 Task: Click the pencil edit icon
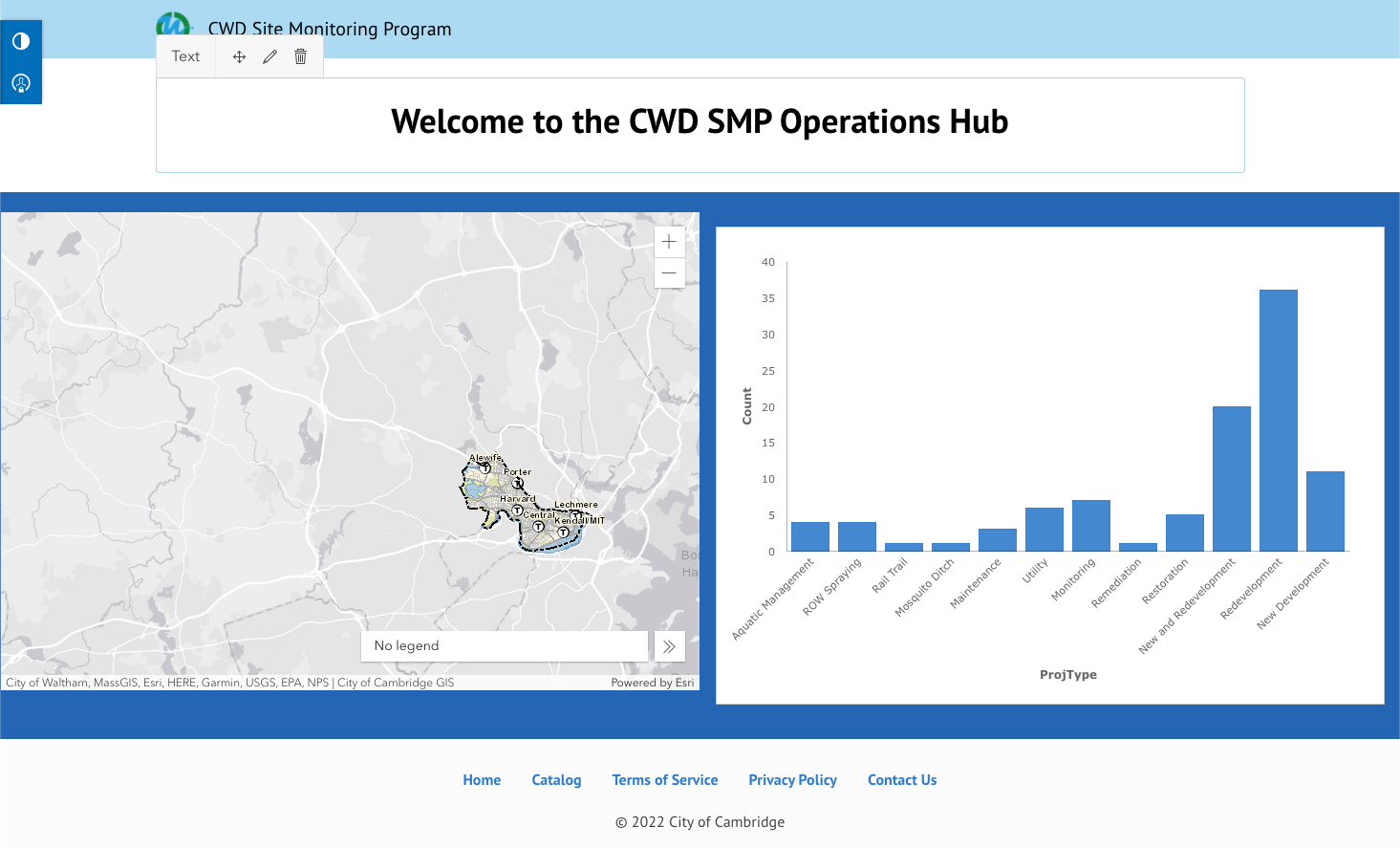tap(270, 57)
